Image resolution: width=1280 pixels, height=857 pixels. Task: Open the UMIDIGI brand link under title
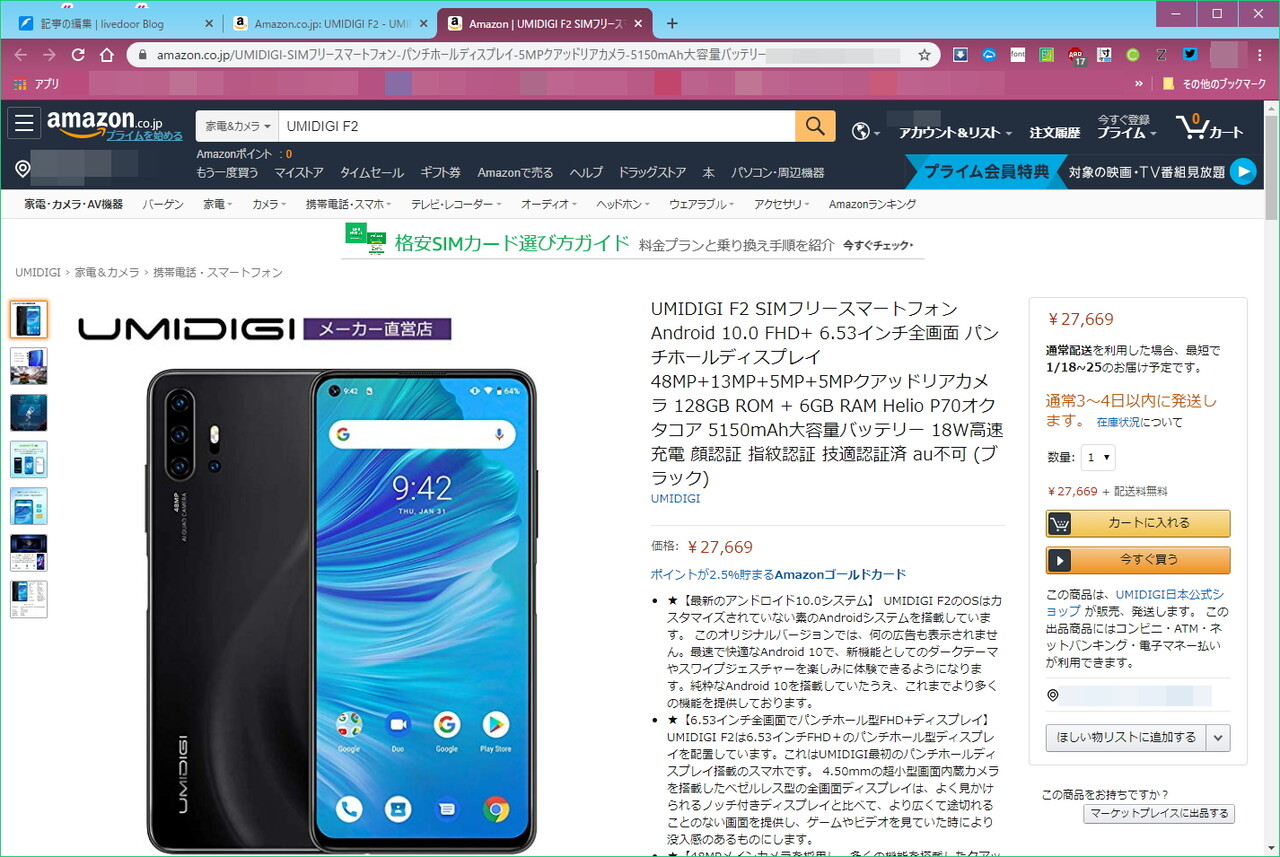pos(675,498)
